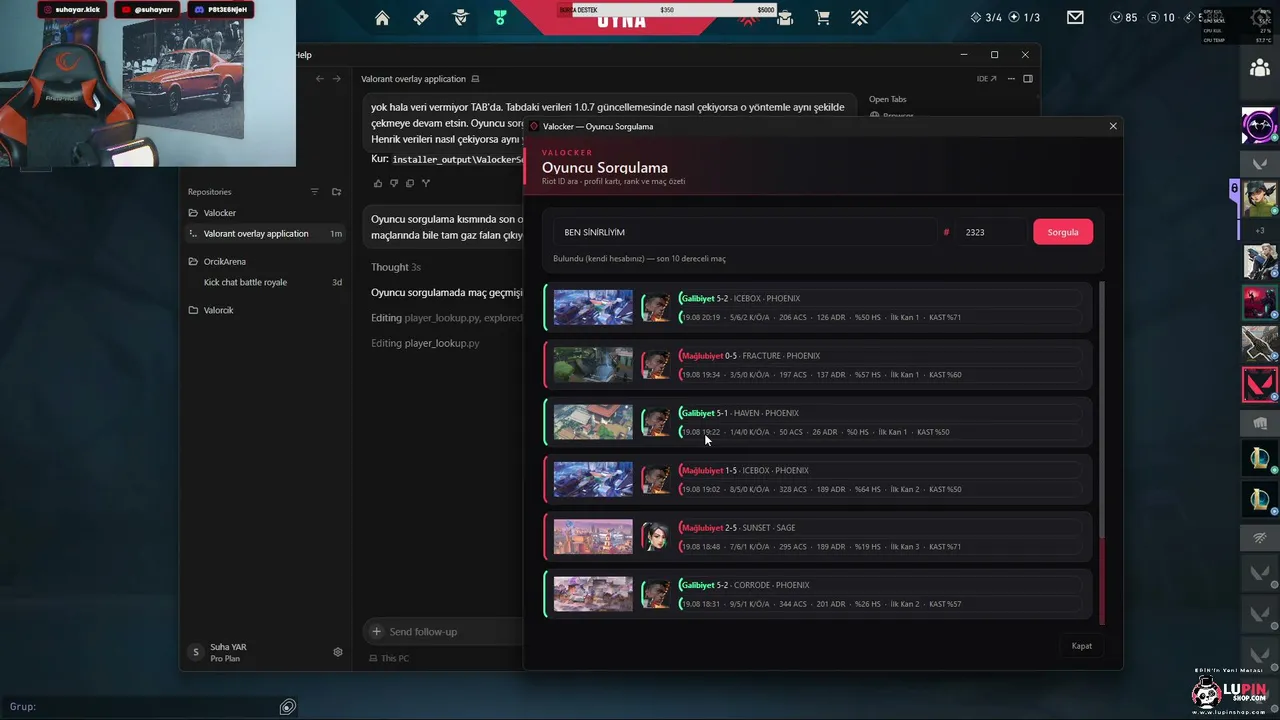The height and width of the screenshot is (720, 1280).
Task: Open the Haven Galibiyet 5-1 match
Action: (x=817, y=422)
